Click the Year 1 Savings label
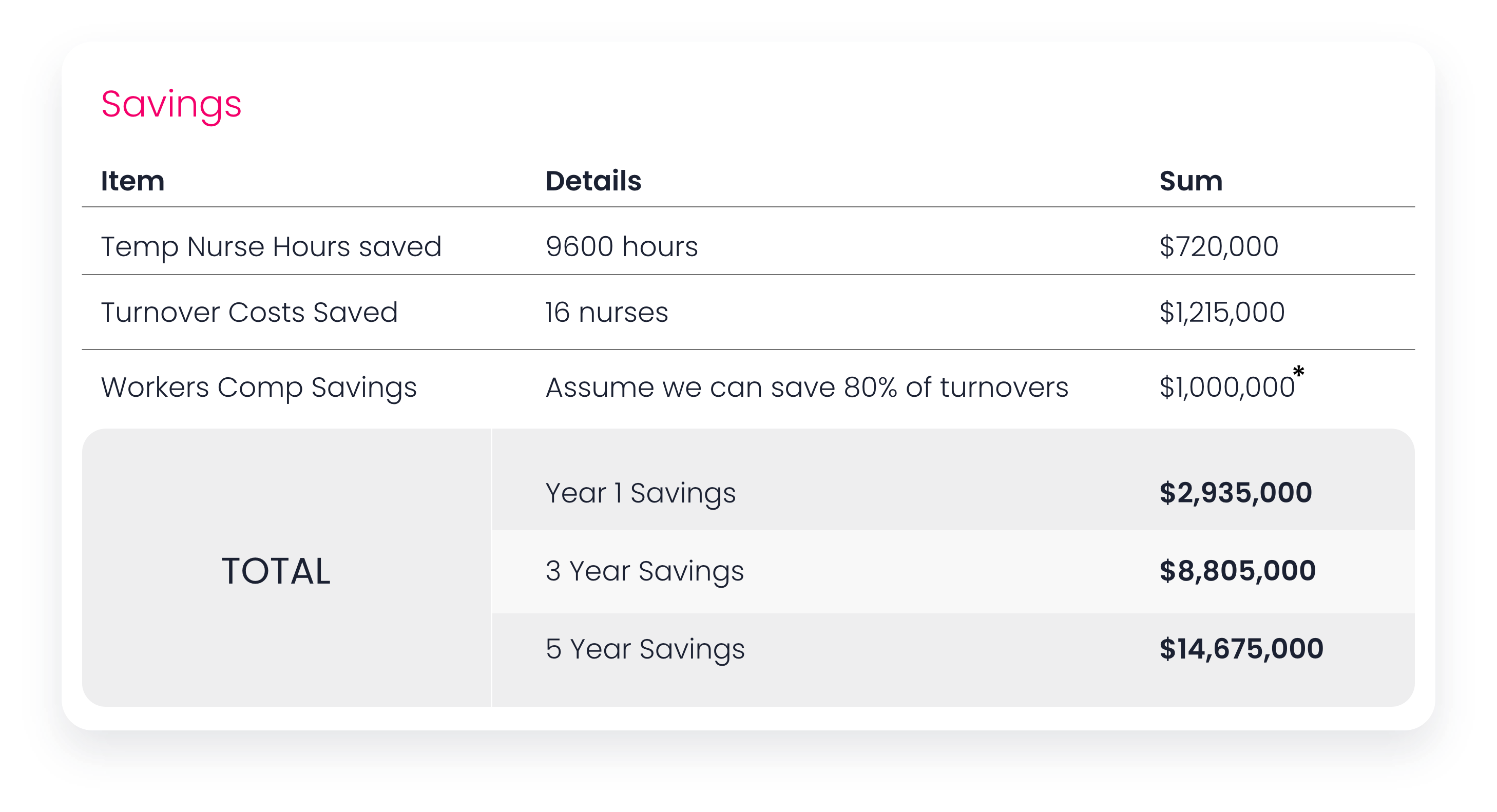This screenshot has height=812, width=1497. 640,493
